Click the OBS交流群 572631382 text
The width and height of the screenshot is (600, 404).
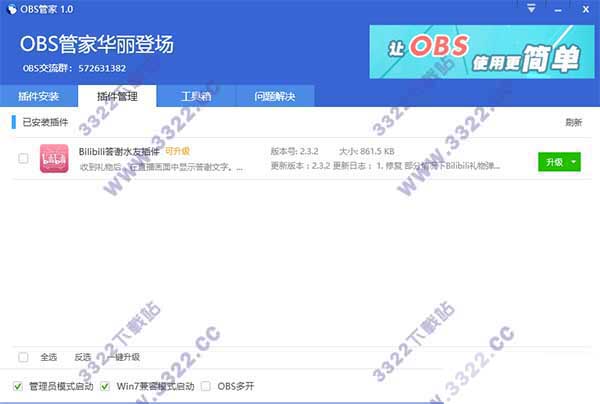74,68
